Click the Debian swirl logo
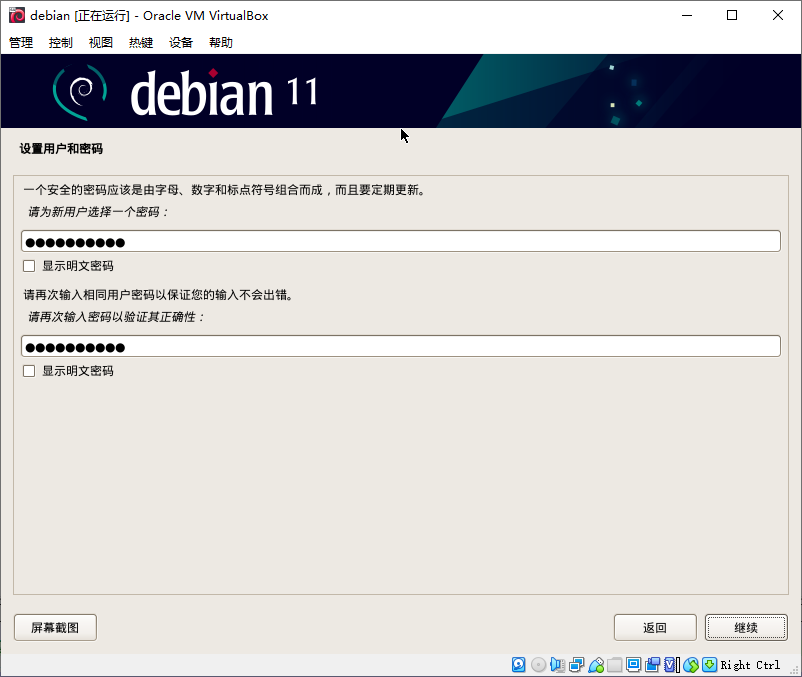Screen dimensions: 802x677 pos(80,92)
